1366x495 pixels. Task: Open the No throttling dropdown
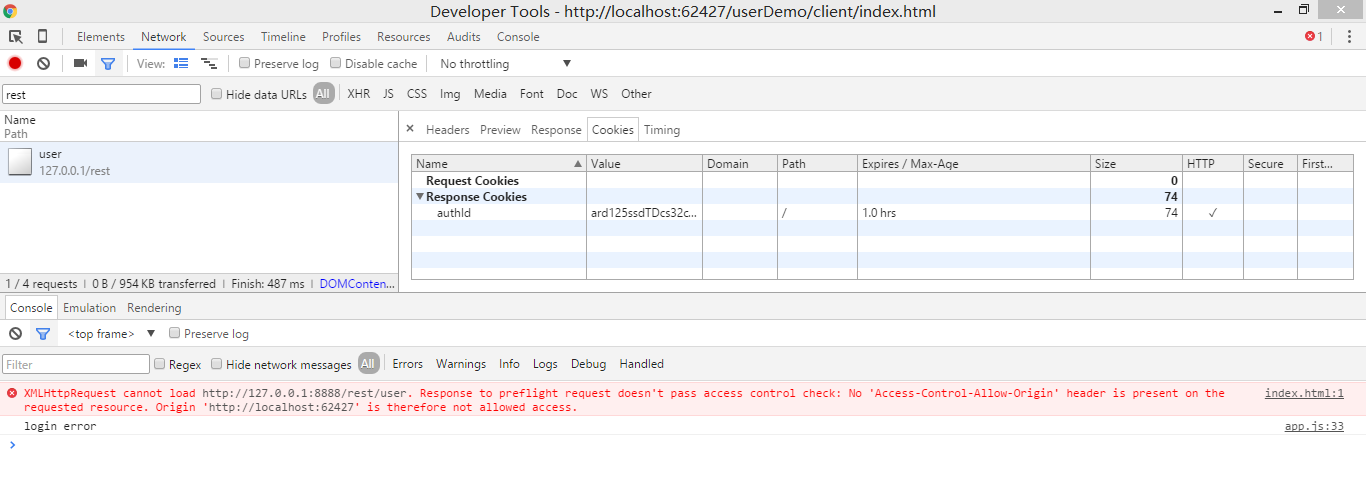coord(505,64)
